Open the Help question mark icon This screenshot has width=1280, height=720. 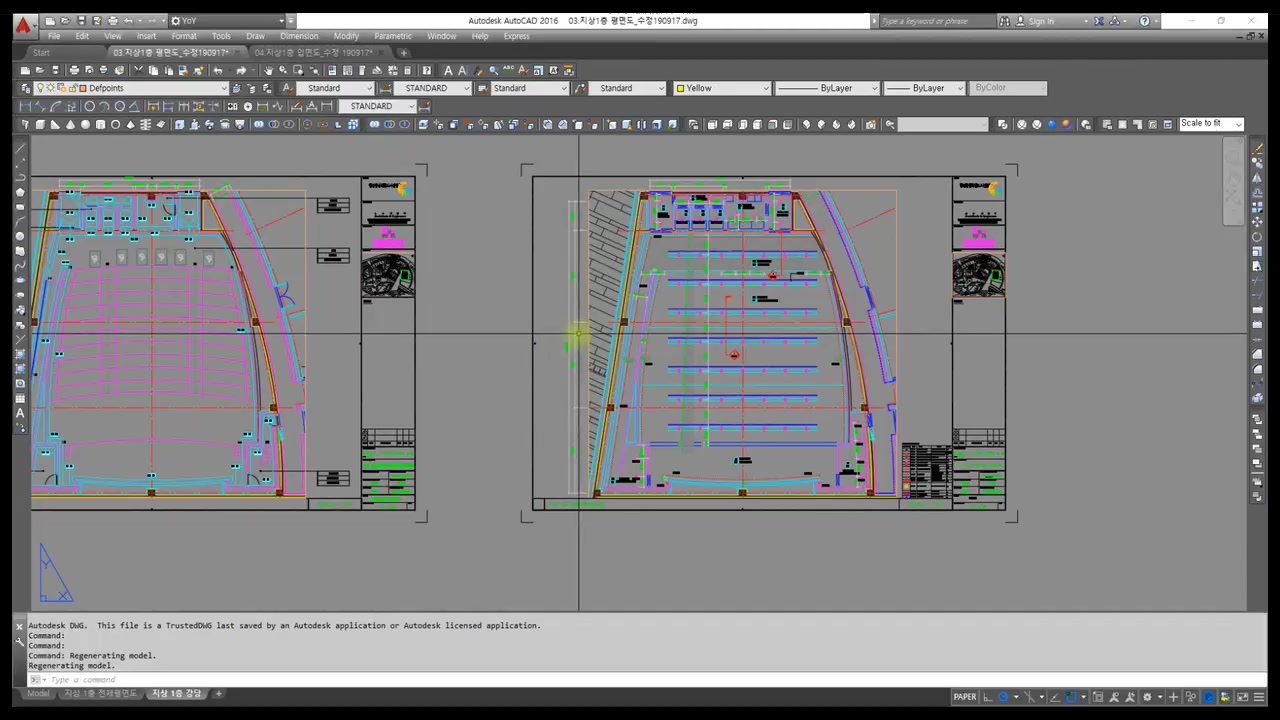[x=1144, y=21]
